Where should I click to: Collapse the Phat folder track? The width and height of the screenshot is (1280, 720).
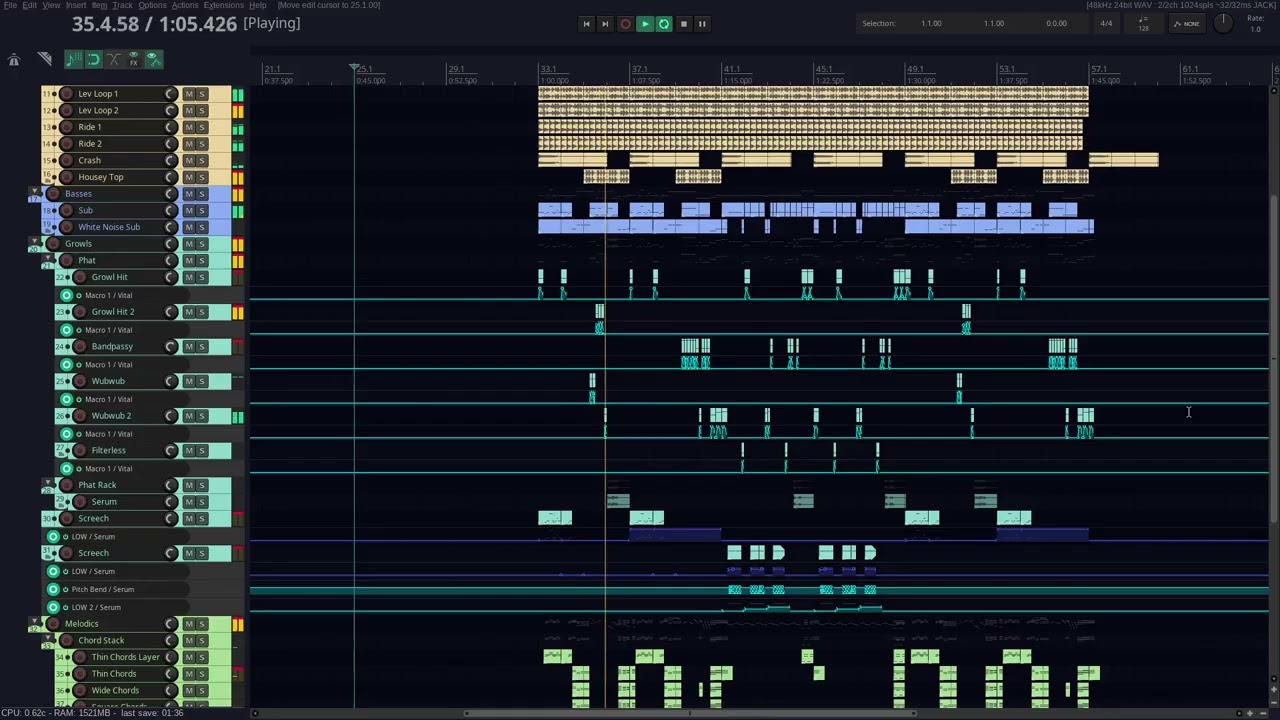pos(48,257)
